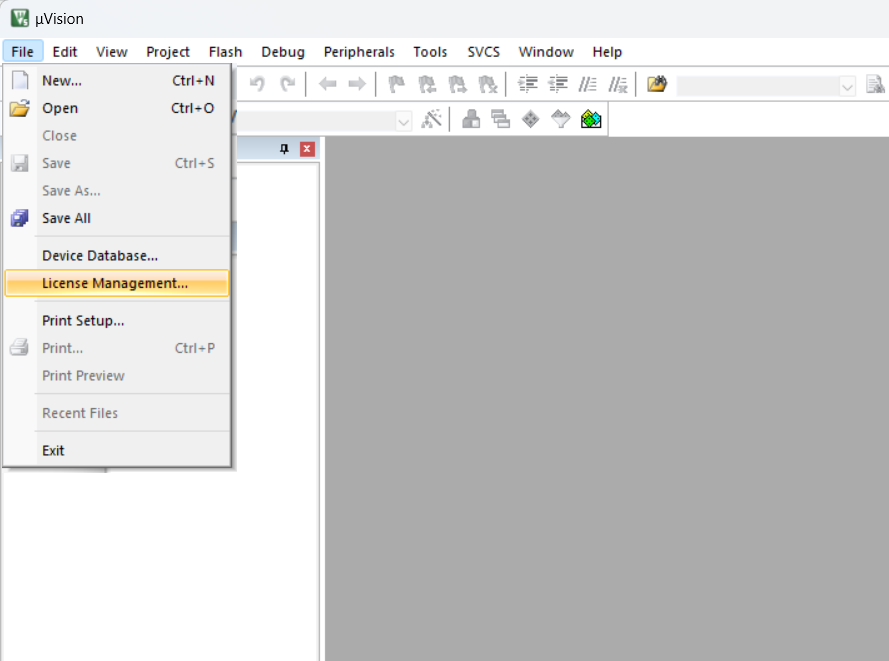Pin the Project panel with pushpin
Screen dimensions: 889x661
284,149
